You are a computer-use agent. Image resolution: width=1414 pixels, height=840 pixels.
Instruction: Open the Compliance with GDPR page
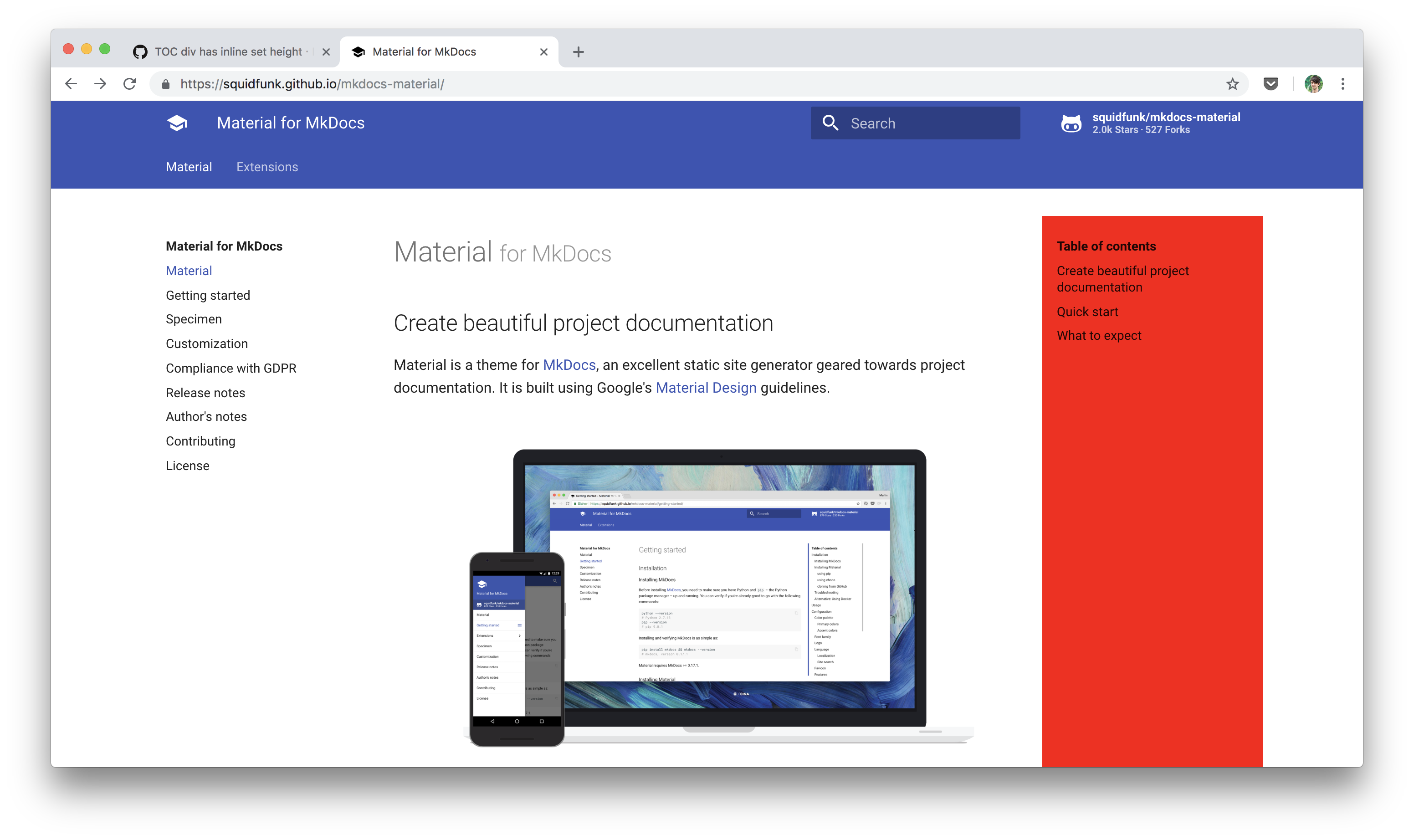[x=231, y=369]
